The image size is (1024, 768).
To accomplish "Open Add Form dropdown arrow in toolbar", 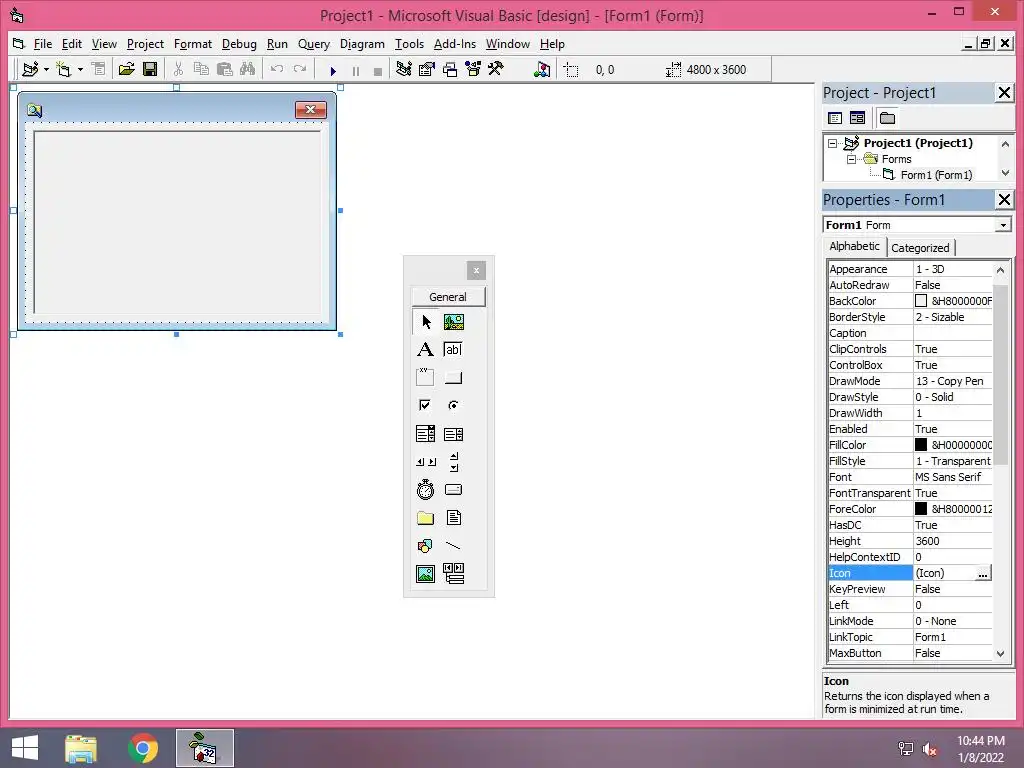I will 80,69.
